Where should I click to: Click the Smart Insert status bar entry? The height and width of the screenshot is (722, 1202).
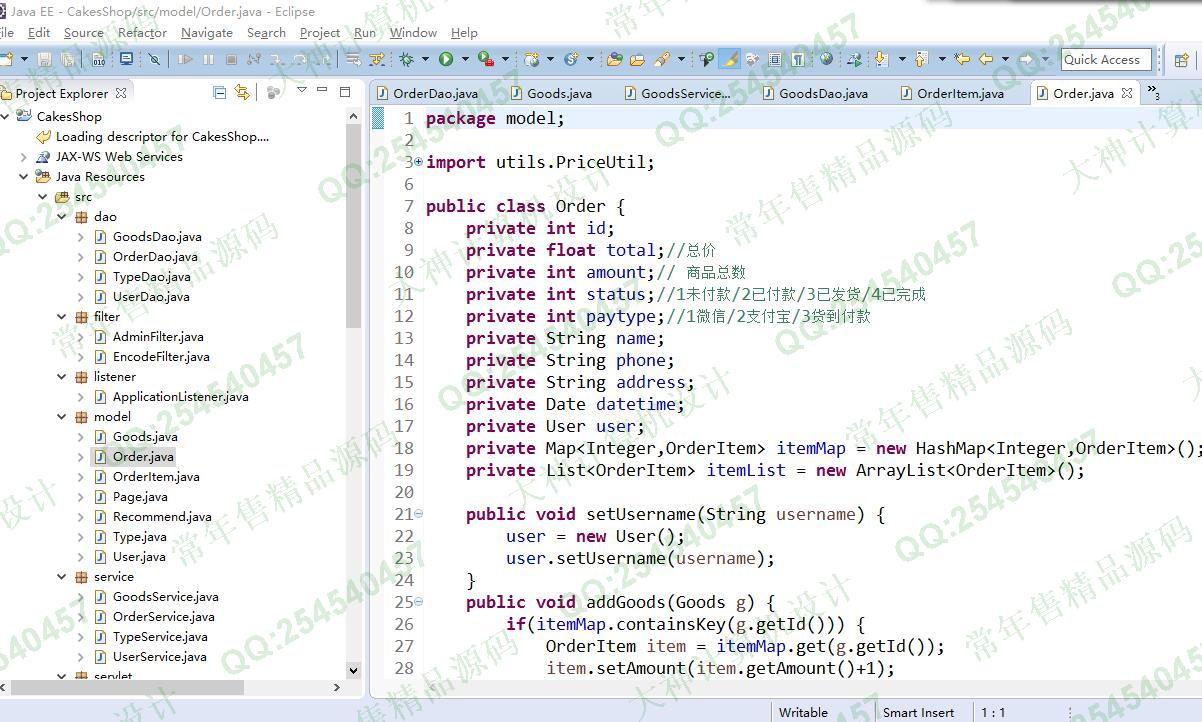[x=918, y=712]
